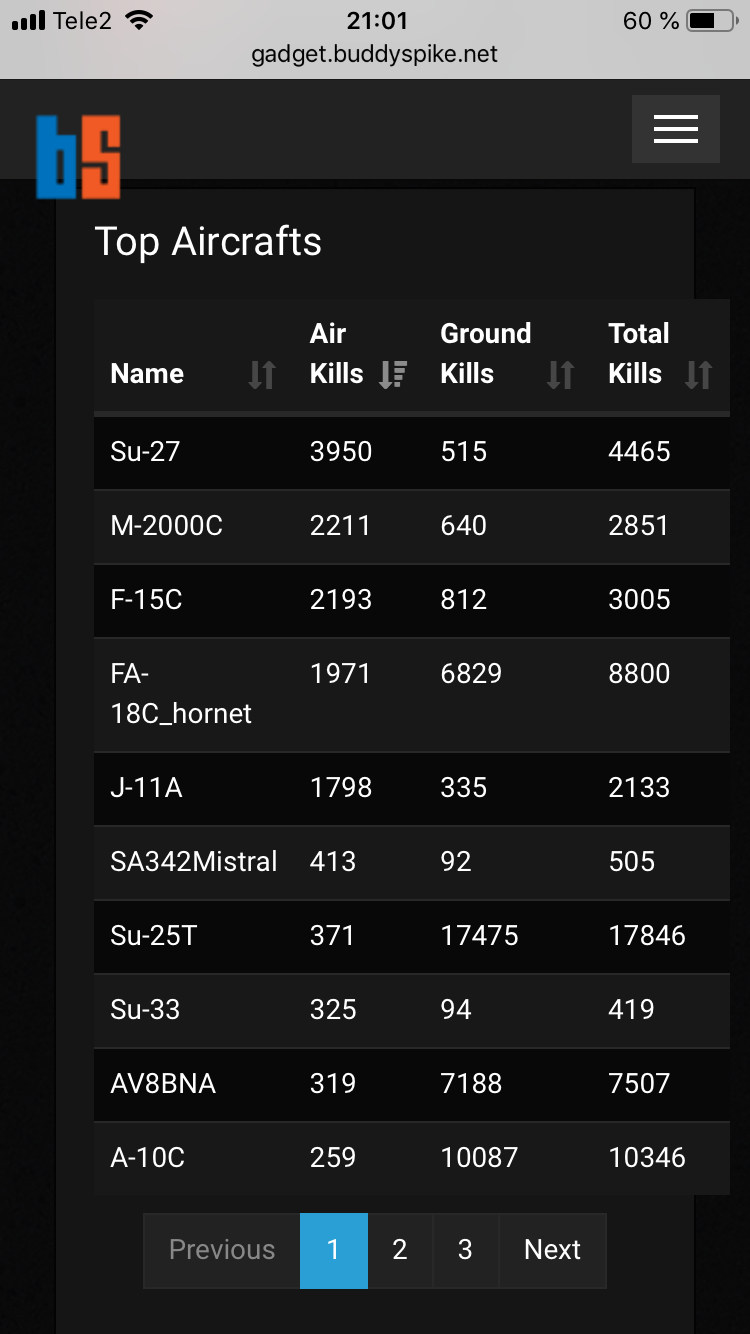Tap the gadget.buddyspike.net address bar
The width and height of the screenshot is (750, 1334).
[375, 54]
